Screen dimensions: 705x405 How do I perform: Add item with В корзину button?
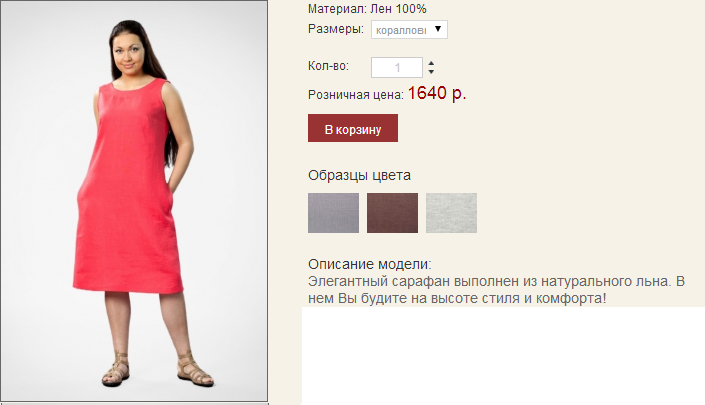353,128
